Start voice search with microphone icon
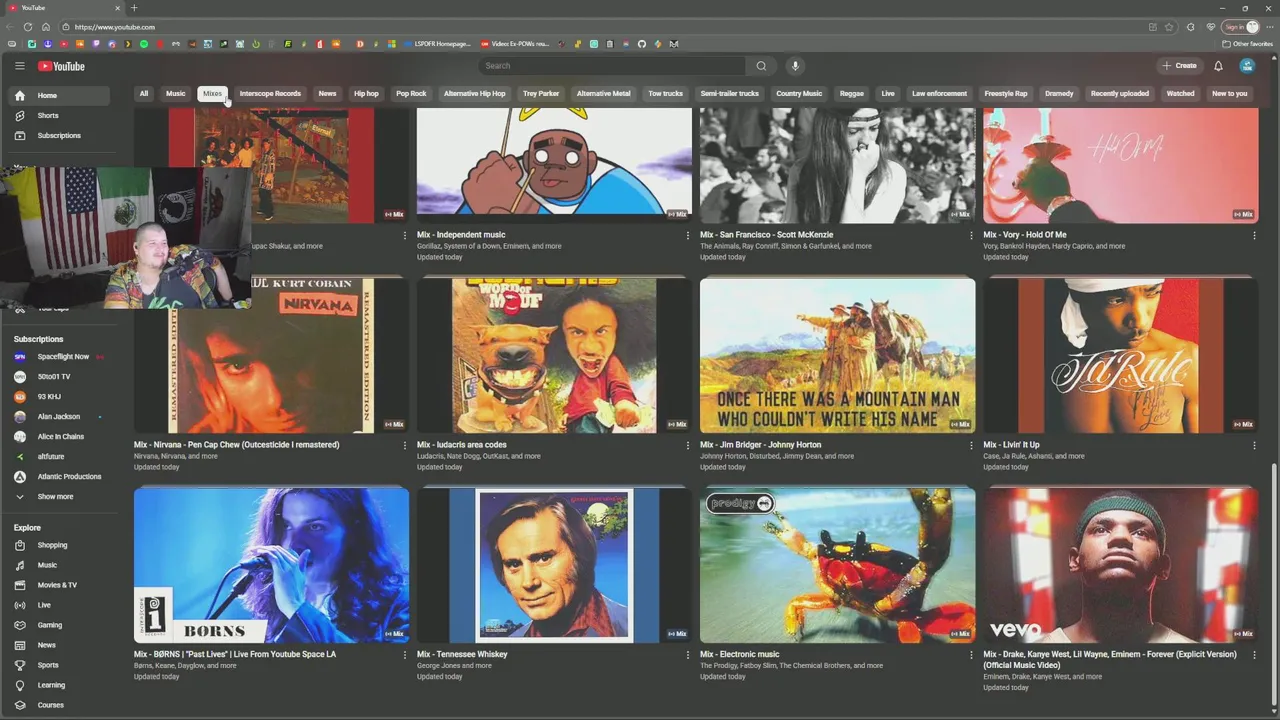The height and width of the screenshot is (720, 1280). (x=795, y=66)
